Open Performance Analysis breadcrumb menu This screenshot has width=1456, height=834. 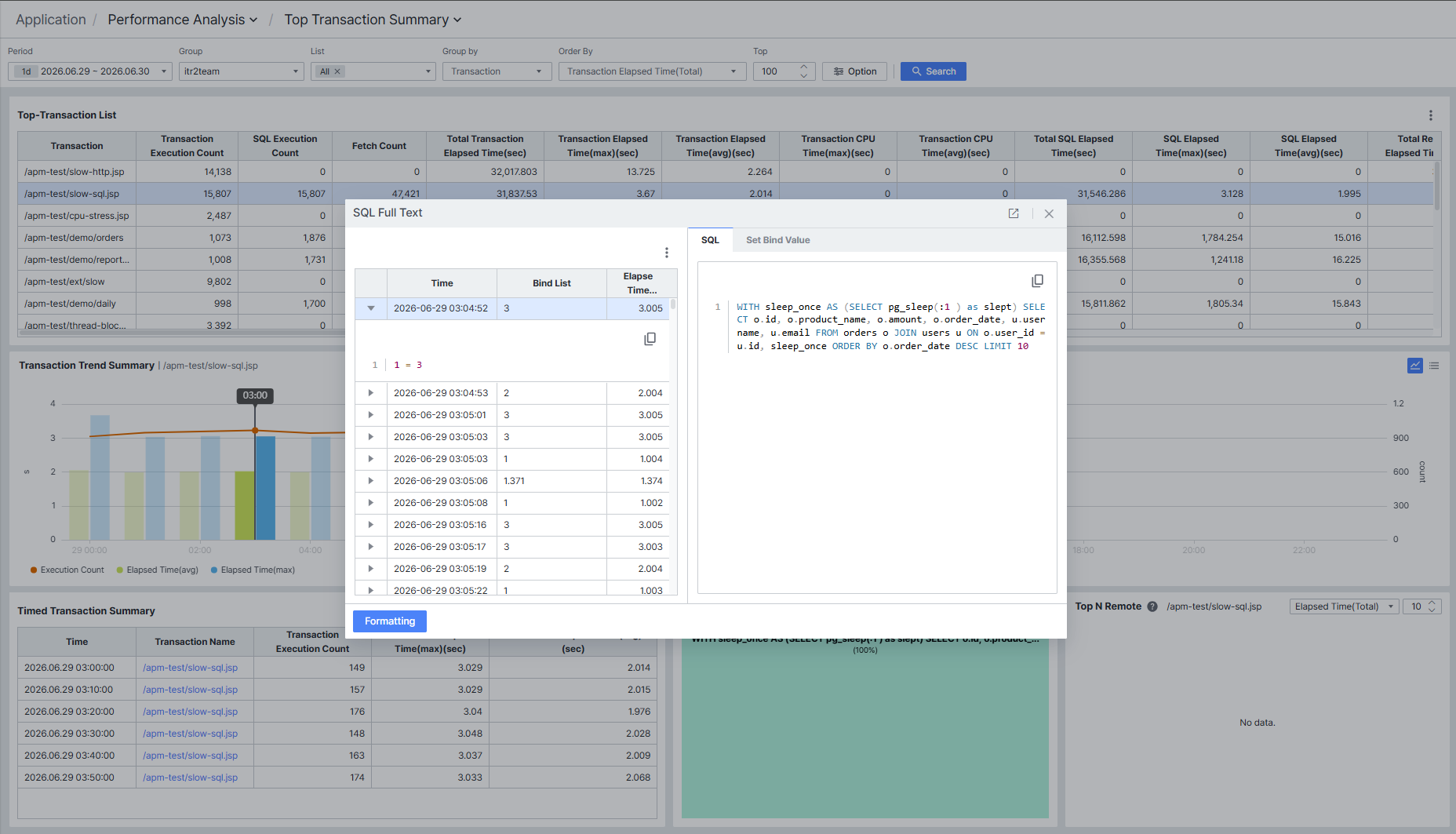[182, 20]
